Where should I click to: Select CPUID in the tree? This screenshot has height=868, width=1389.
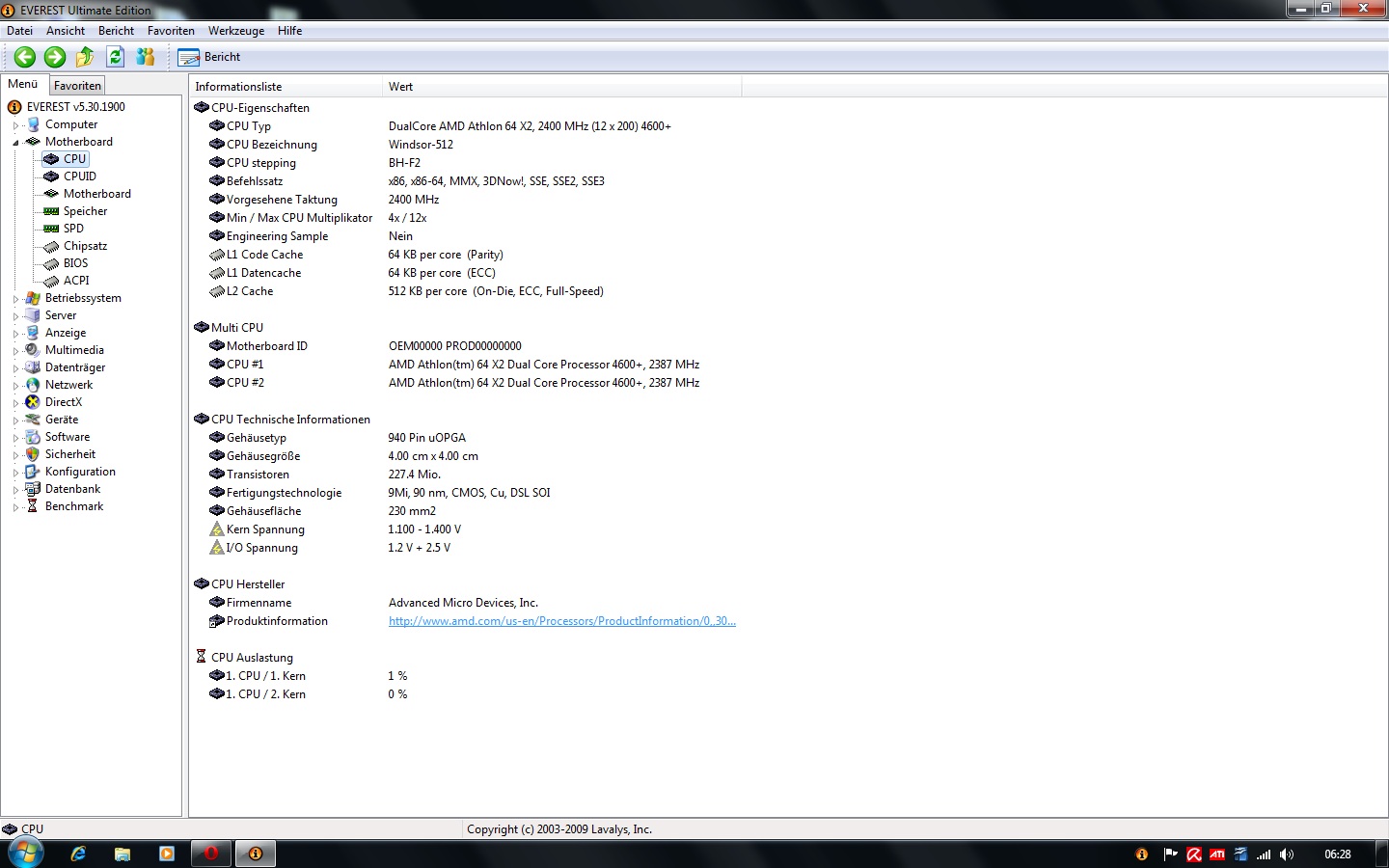79,176
